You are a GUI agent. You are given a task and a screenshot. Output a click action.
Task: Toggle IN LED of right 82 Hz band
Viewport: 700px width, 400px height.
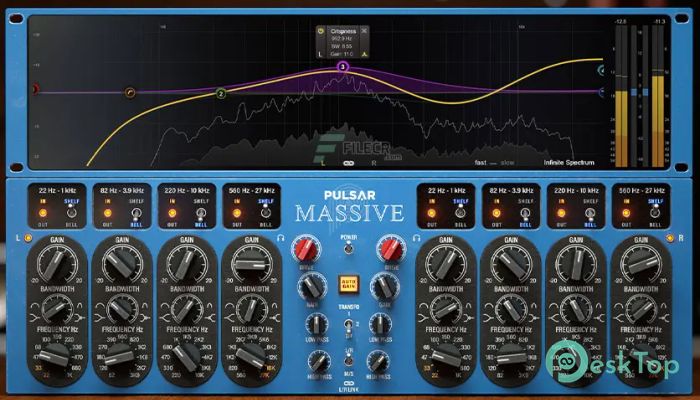click(x=496, y=213)
